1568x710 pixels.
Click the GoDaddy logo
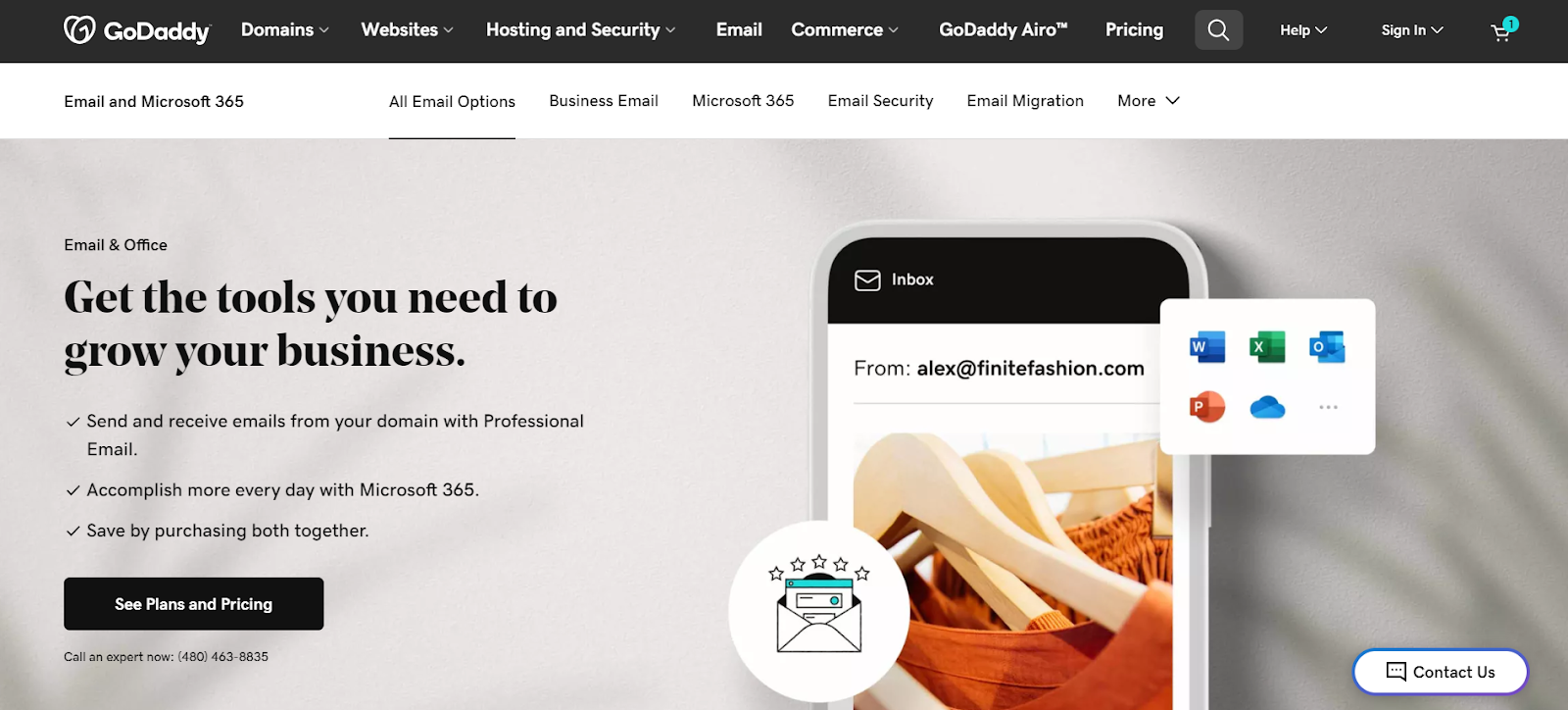click(x=137, y=30)
